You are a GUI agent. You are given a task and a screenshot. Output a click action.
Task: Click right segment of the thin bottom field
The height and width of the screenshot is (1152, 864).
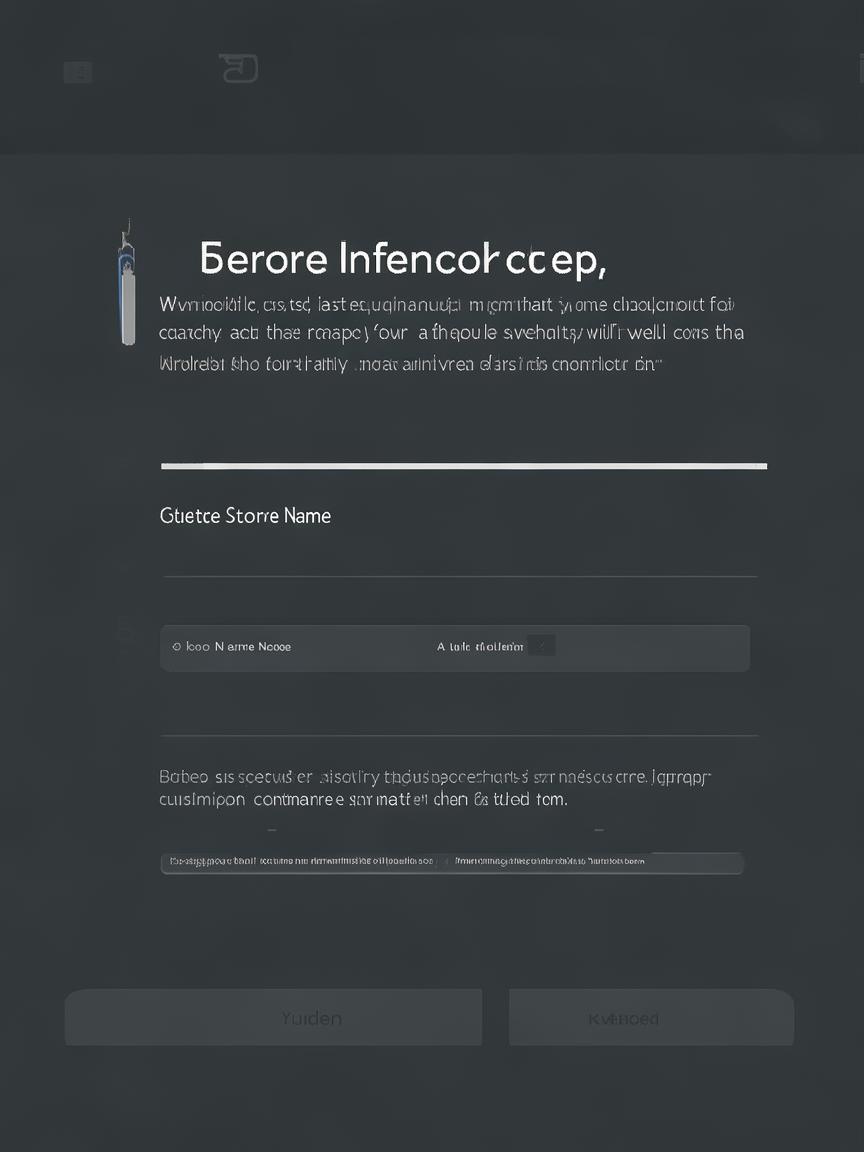[595, 861]
